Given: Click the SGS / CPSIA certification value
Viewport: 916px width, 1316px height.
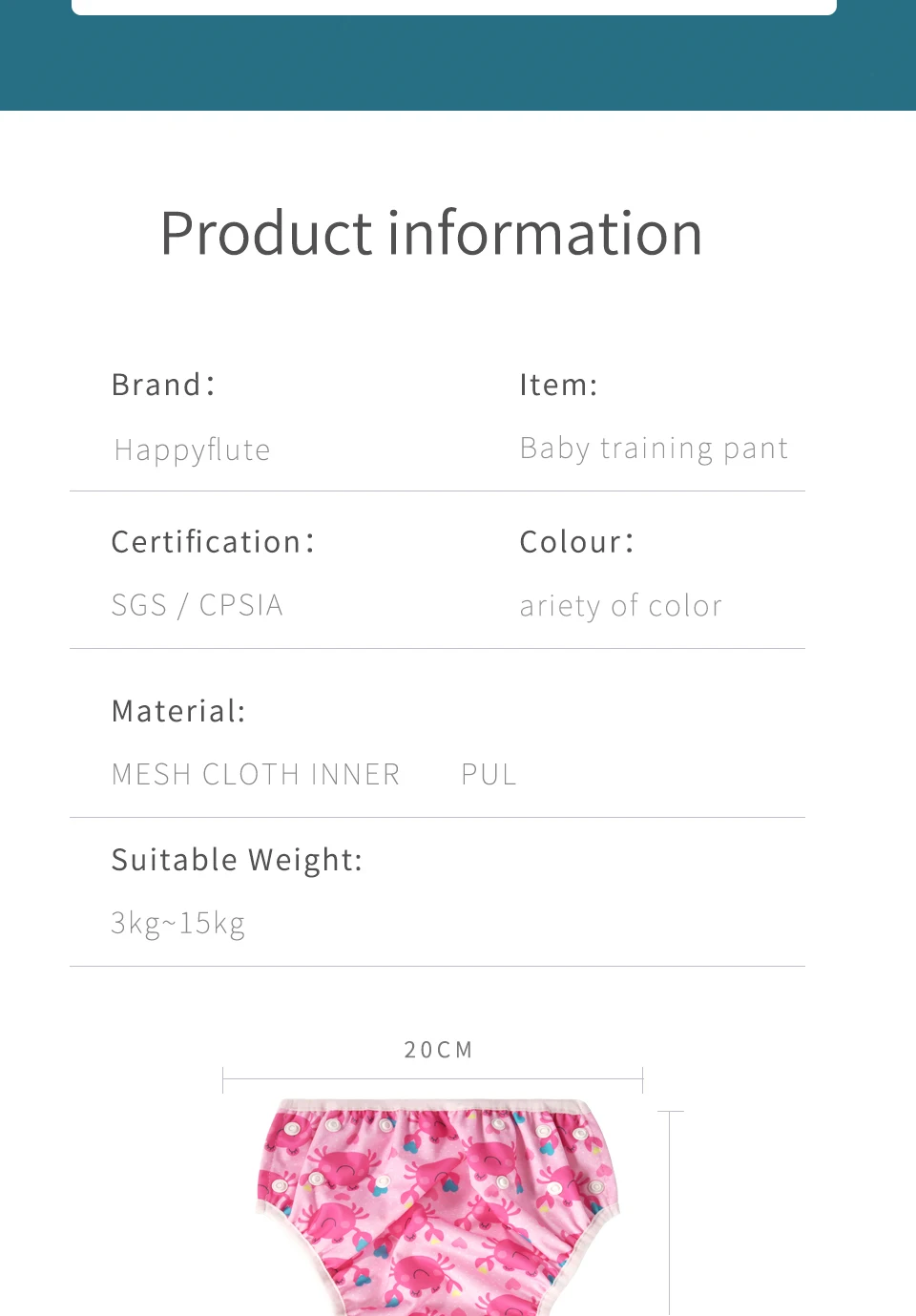Looking at the screenshot, I should (197, 605).
